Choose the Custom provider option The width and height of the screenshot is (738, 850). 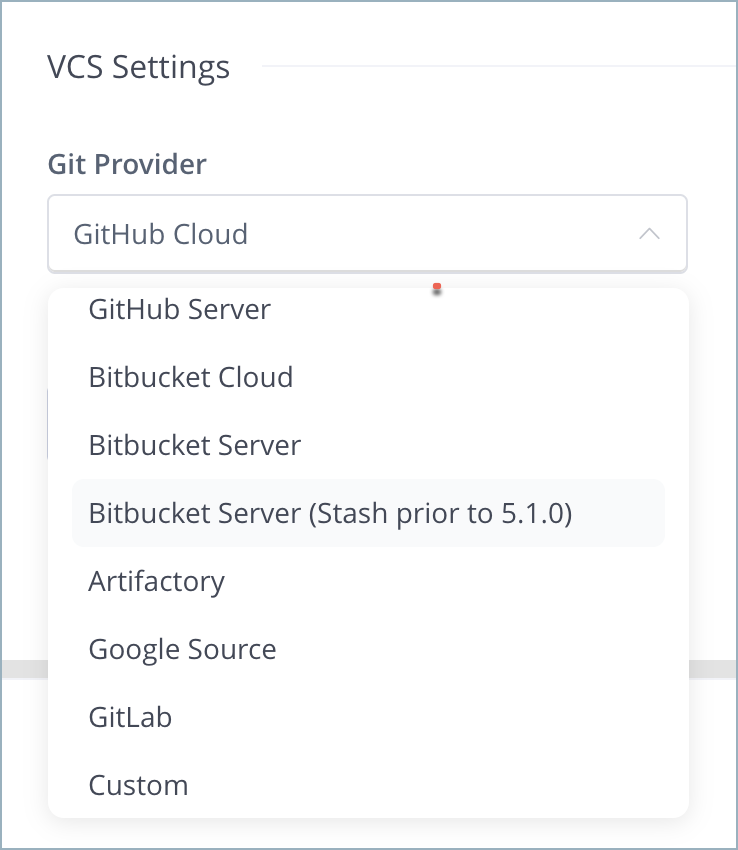(x=138, y=785)
